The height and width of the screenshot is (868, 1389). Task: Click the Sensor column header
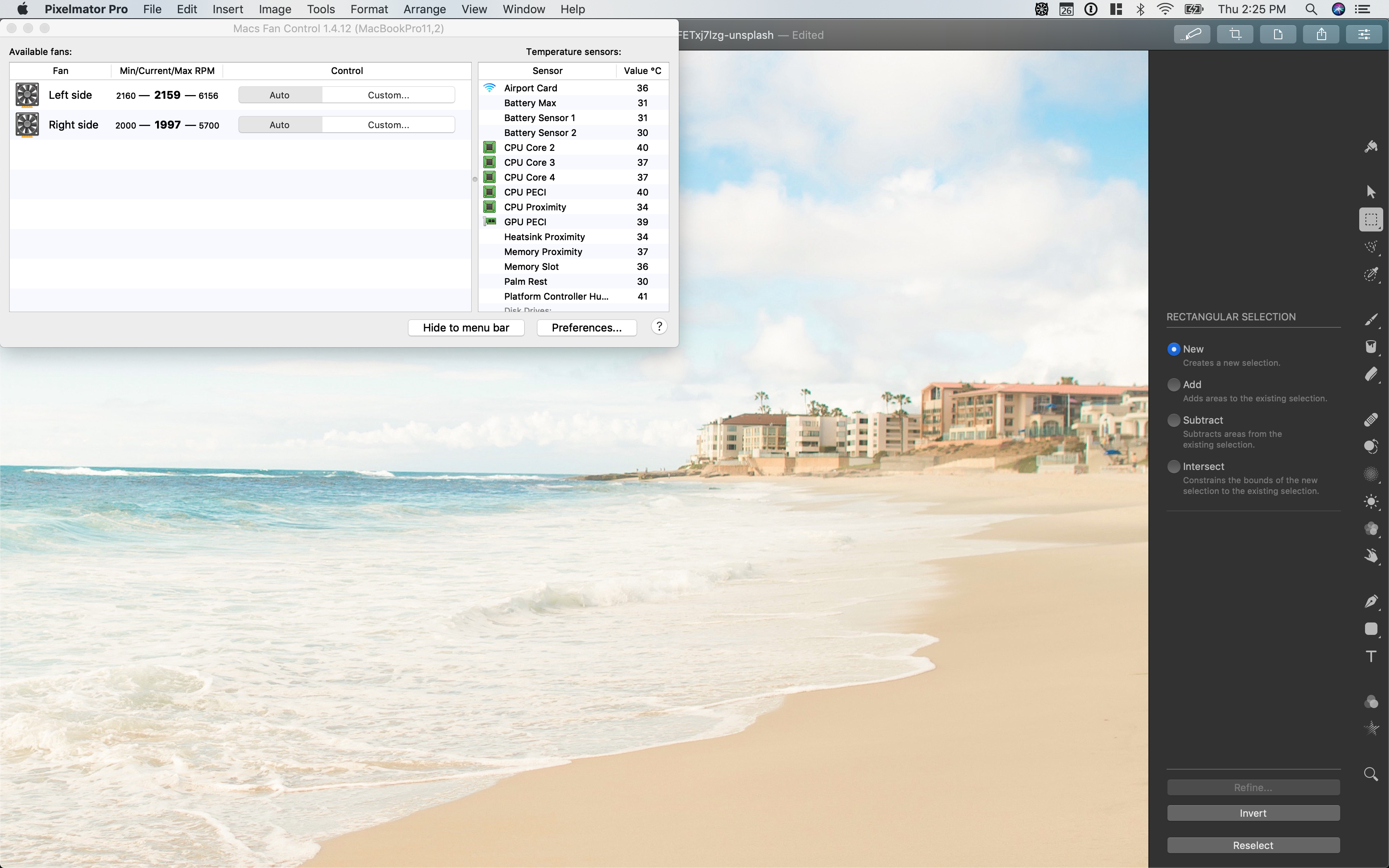[x=547, y=71]
